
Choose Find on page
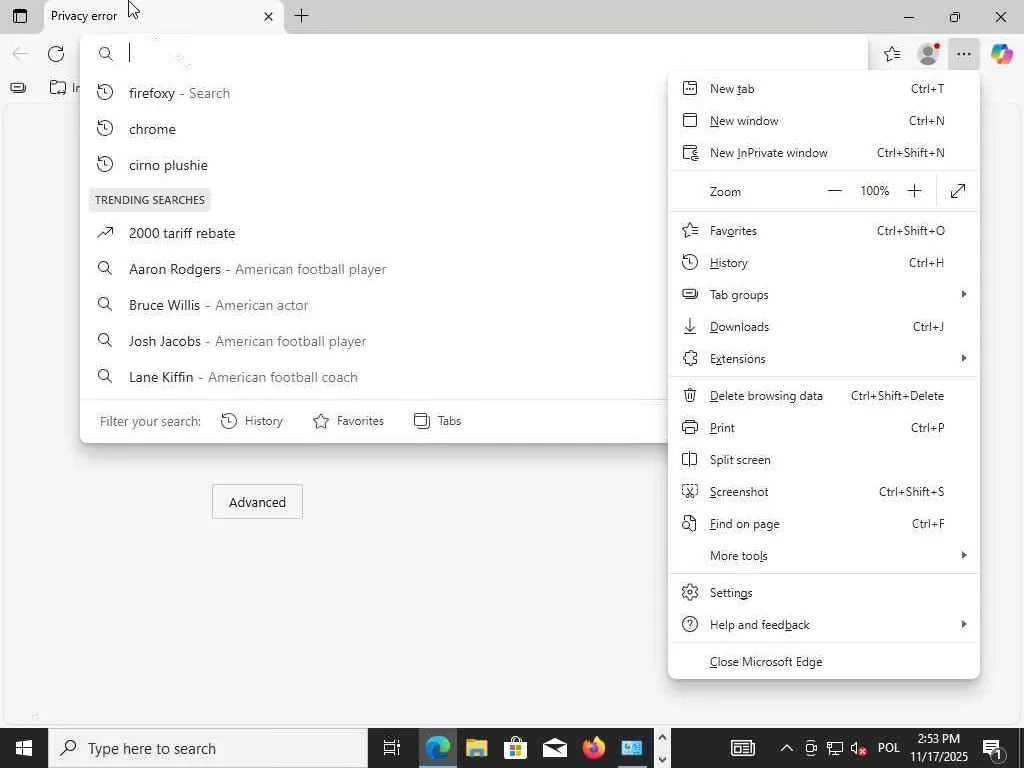pyautogui.click(x=824, y=524)
